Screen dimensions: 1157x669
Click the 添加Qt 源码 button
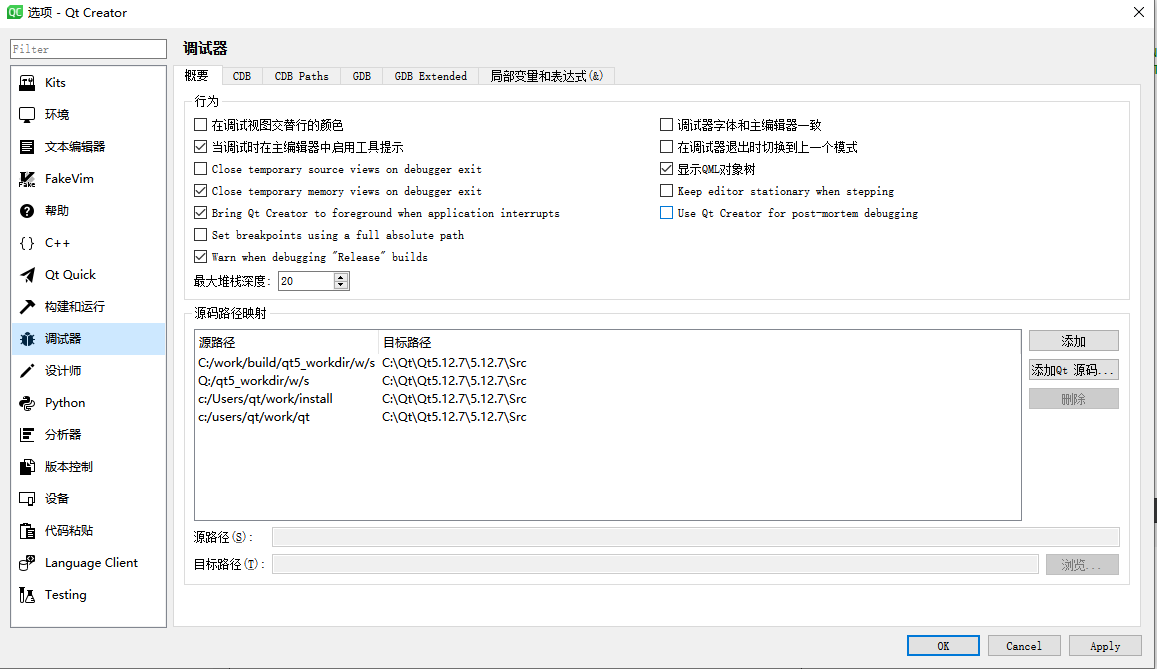[1073, 369]
